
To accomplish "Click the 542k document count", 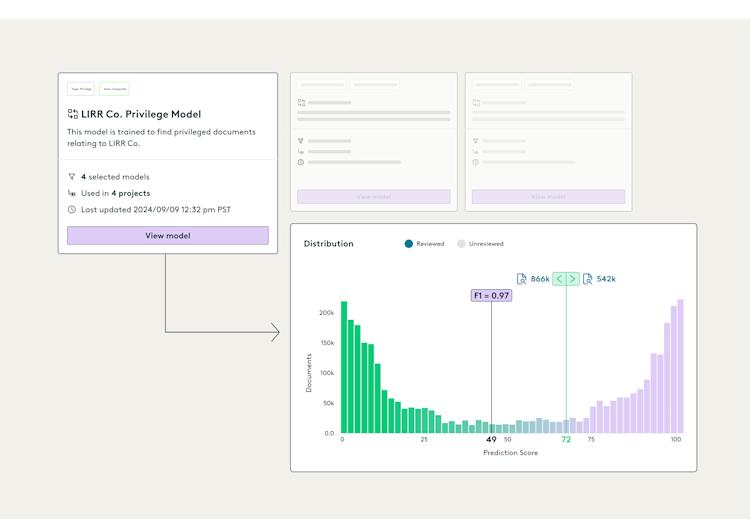I will (x=606, y=279).
